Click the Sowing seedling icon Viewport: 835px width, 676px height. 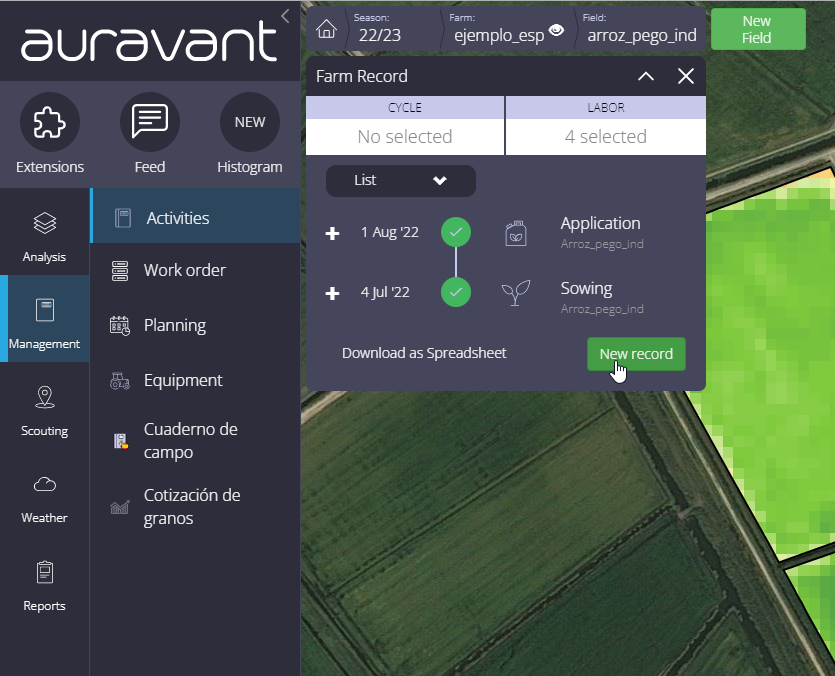pos(515,292)
